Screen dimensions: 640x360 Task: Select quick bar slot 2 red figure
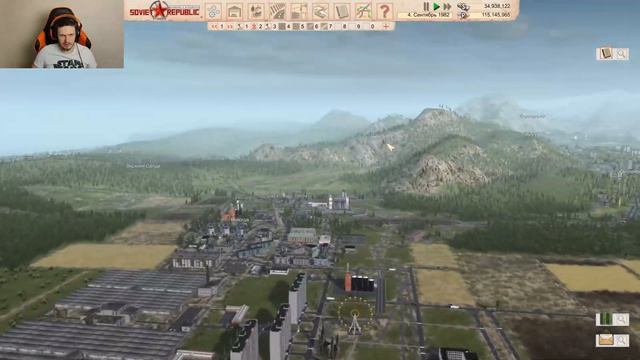click(257, 27)
